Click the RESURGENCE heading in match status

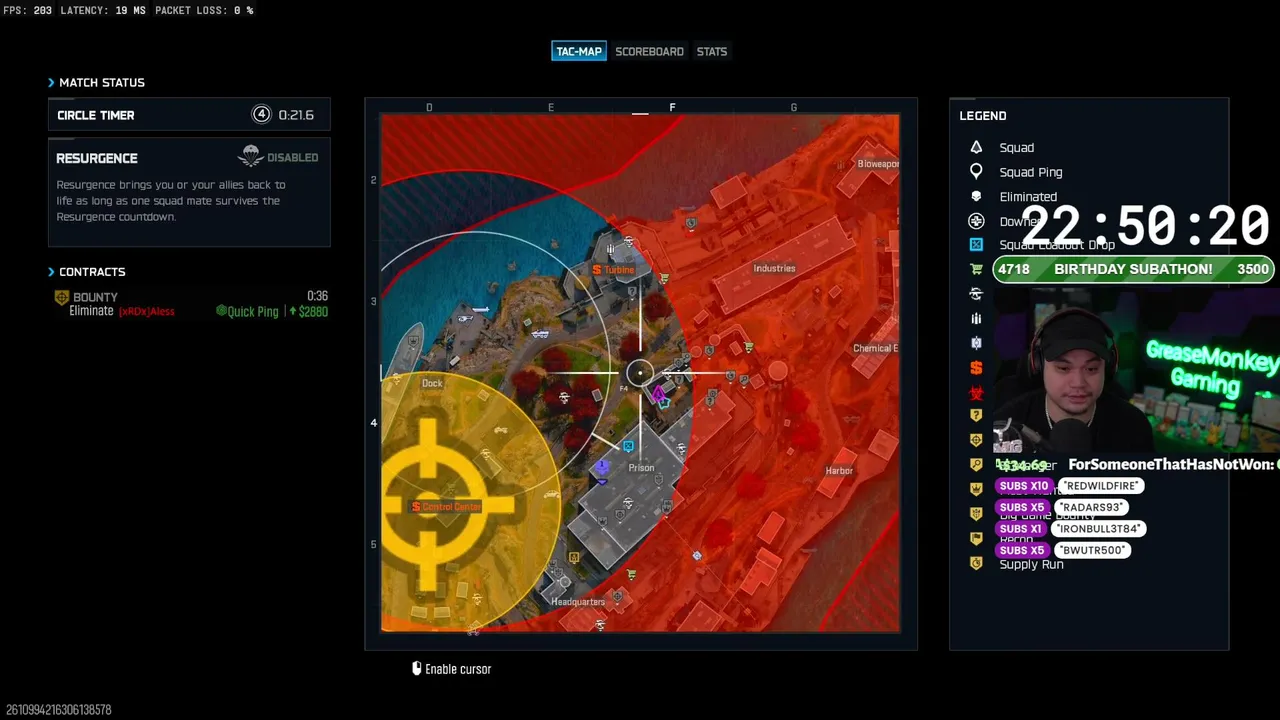pos(97,158)
